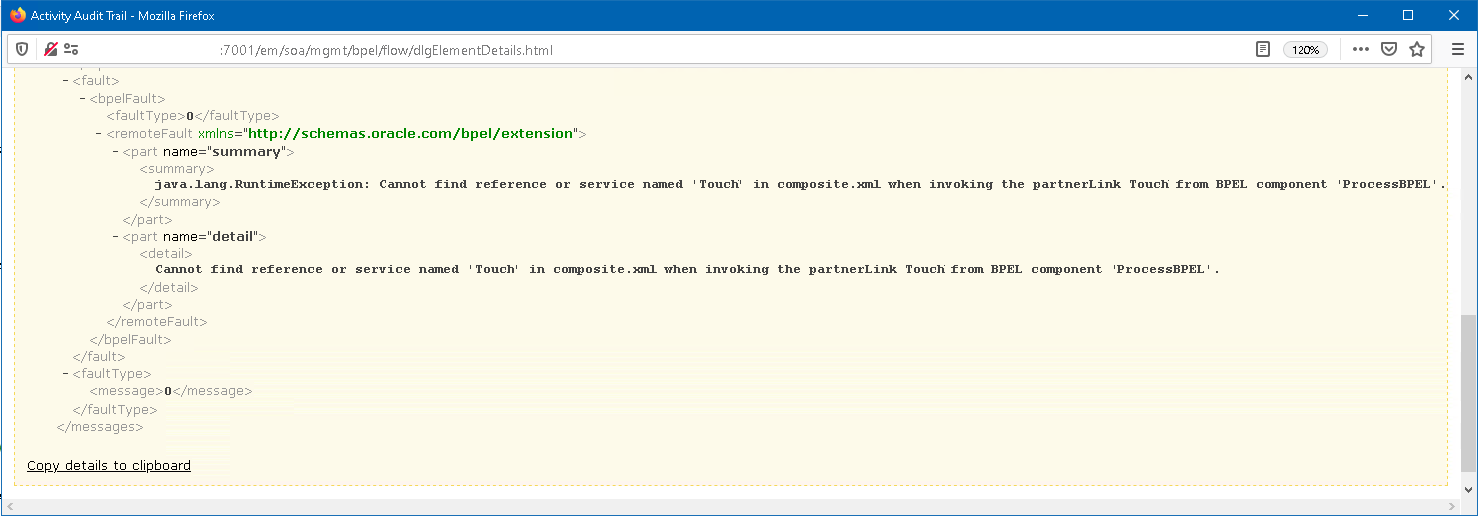Viewport: 1478px width, 516px height.
Task: Toggle Reader View icon
Action: 1263,49
